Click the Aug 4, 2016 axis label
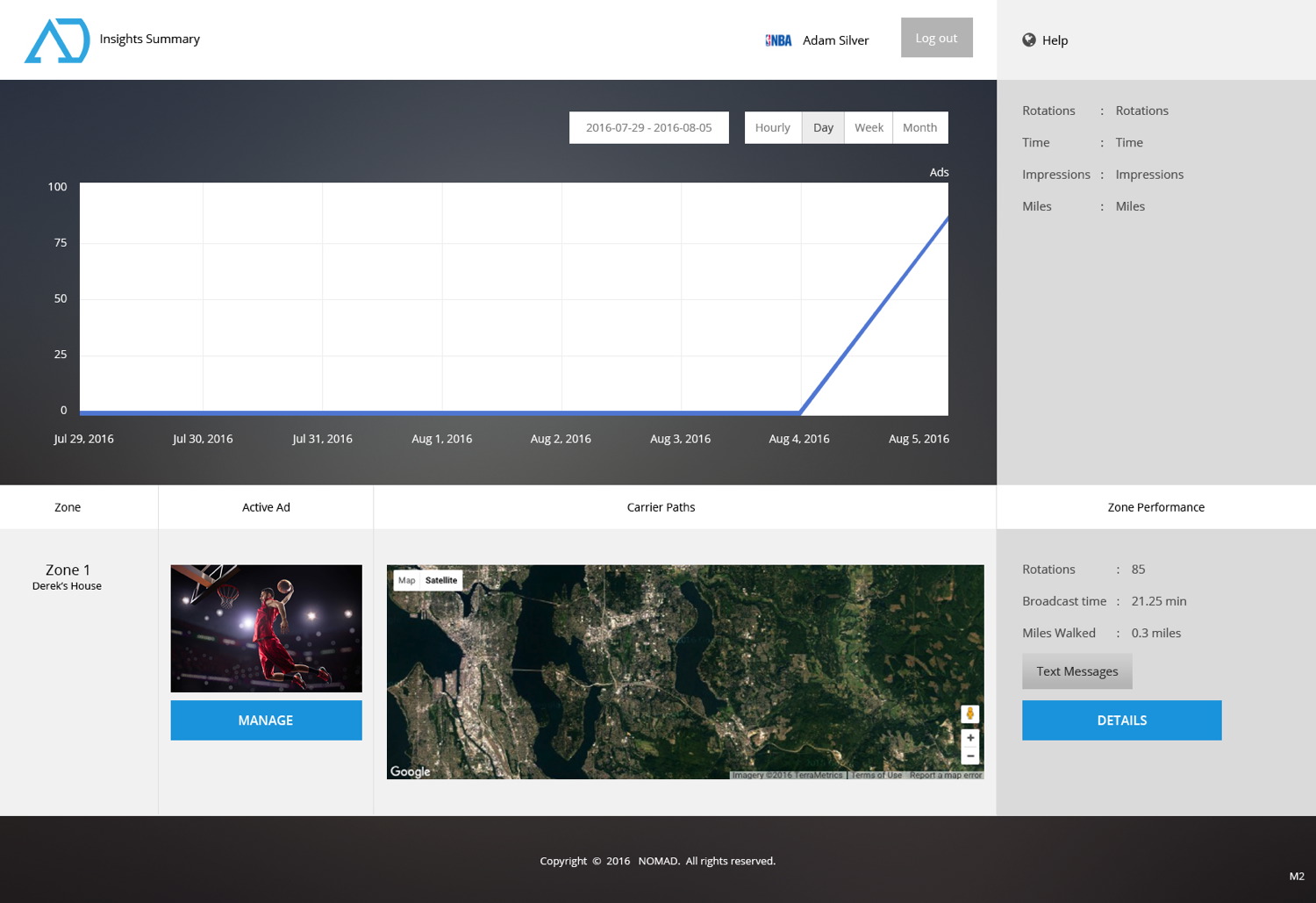This screenshot has height=903, width=1316. click(x=799, y=439)
